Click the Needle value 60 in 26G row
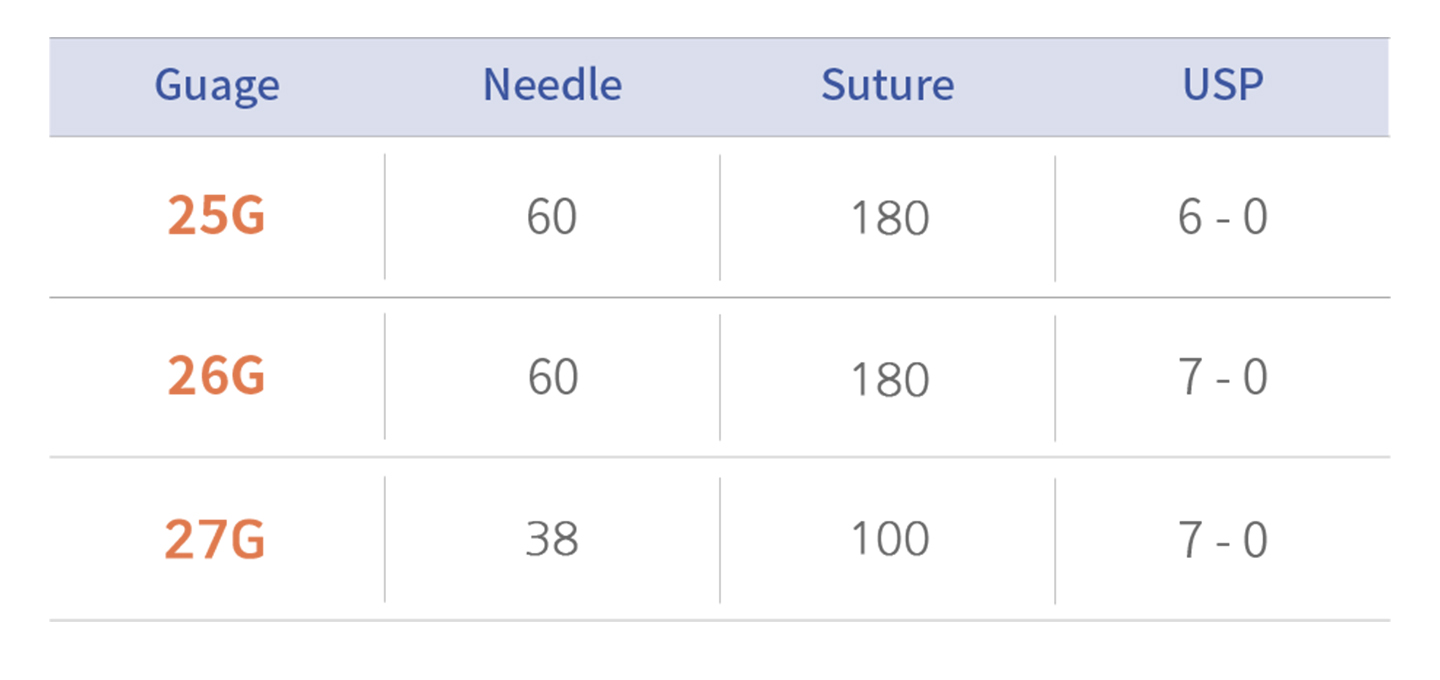This screenshot has width=1440, height=680. click(552, 378)
